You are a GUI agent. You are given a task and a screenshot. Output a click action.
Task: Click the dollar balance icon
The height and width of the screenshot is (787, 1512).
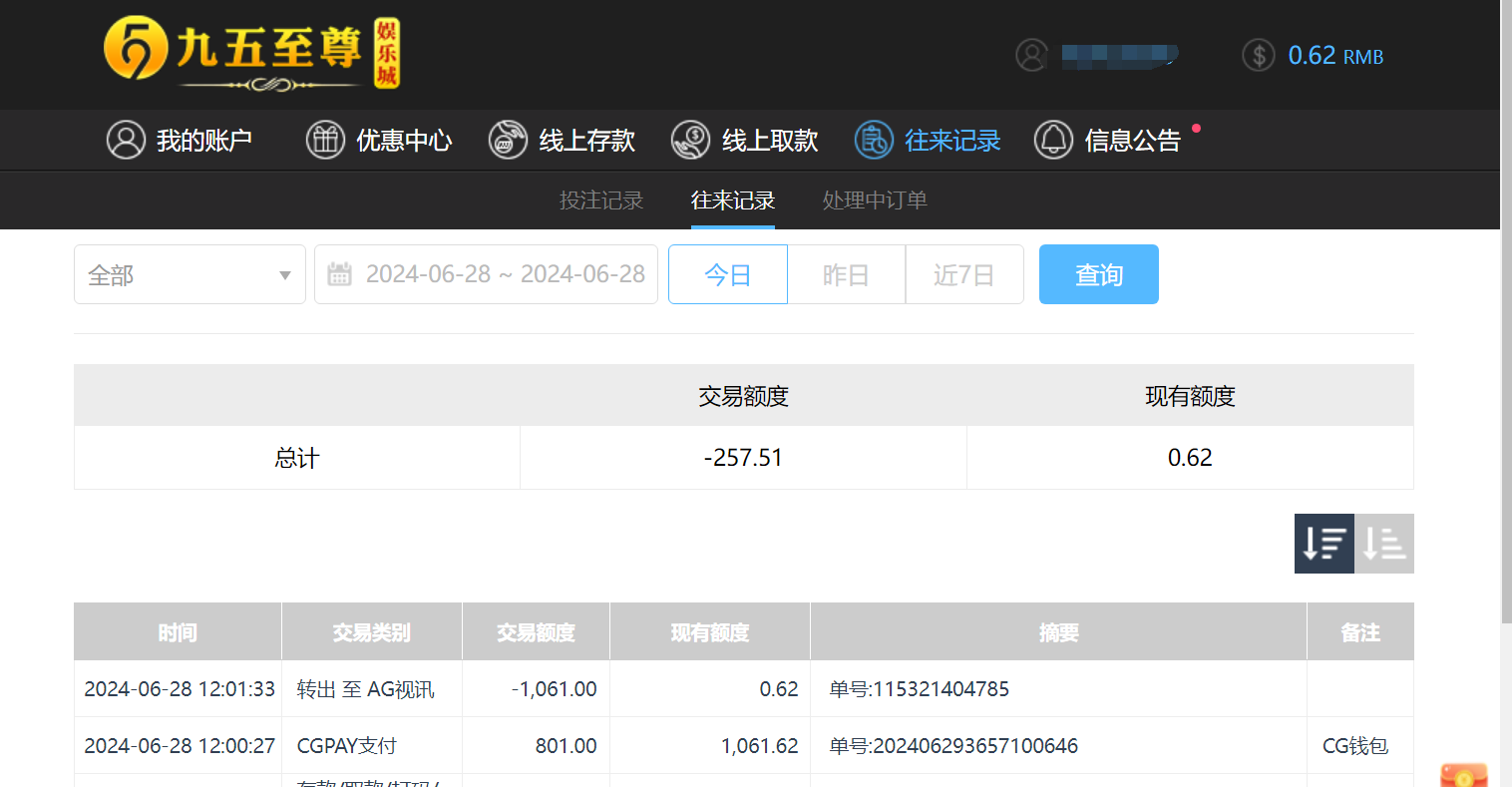1258,55
